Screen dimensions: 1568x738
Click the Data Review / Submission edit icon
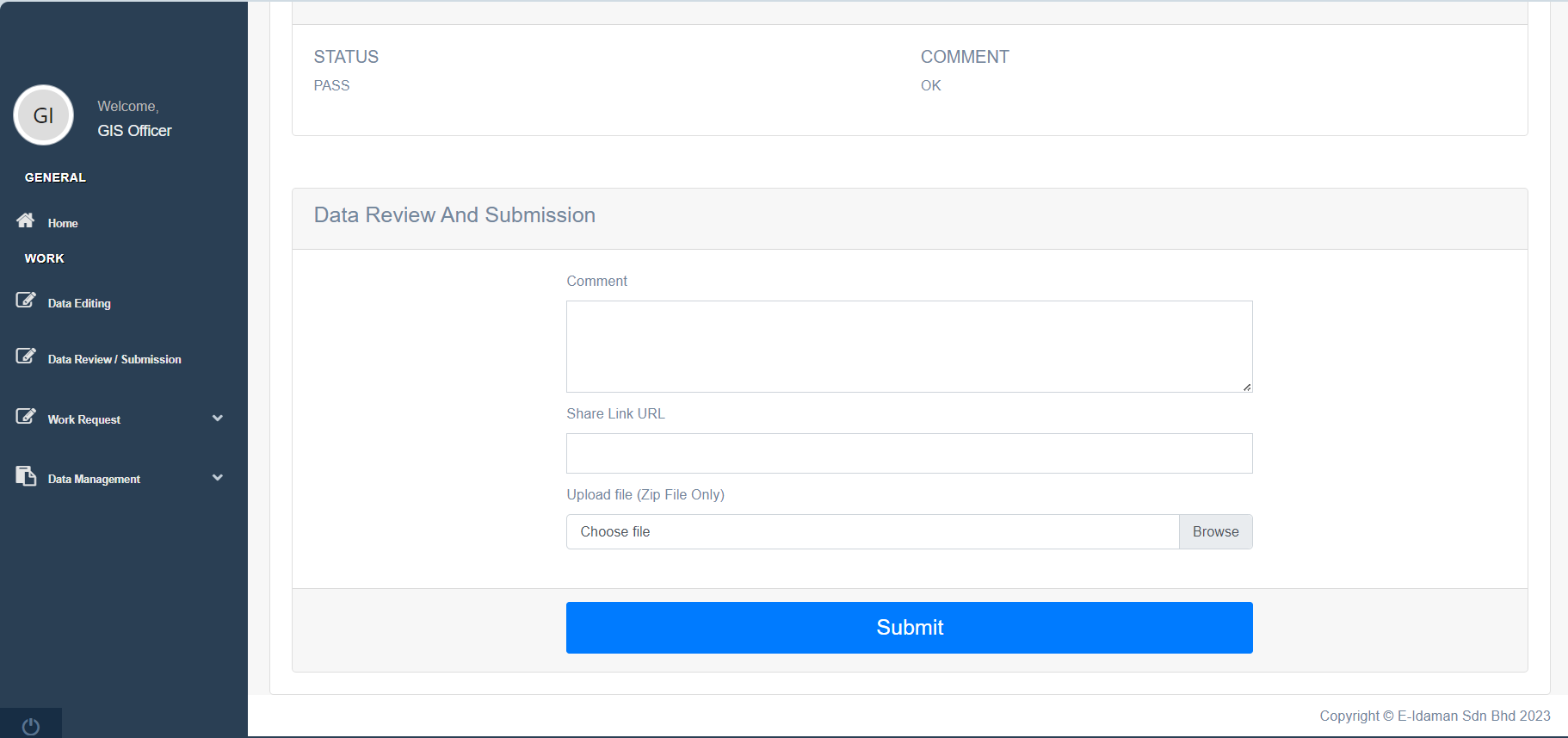pyautogui.click(x=26, y=357)
